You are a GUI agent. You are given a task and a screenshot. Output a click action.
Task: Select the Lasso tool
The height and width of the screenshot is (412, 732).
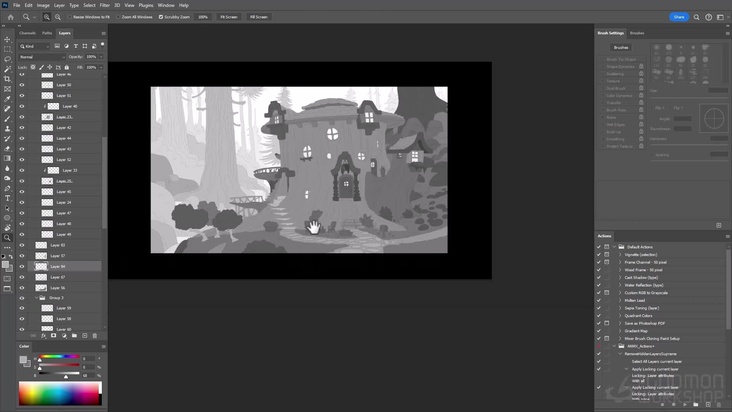pos(7,59)
